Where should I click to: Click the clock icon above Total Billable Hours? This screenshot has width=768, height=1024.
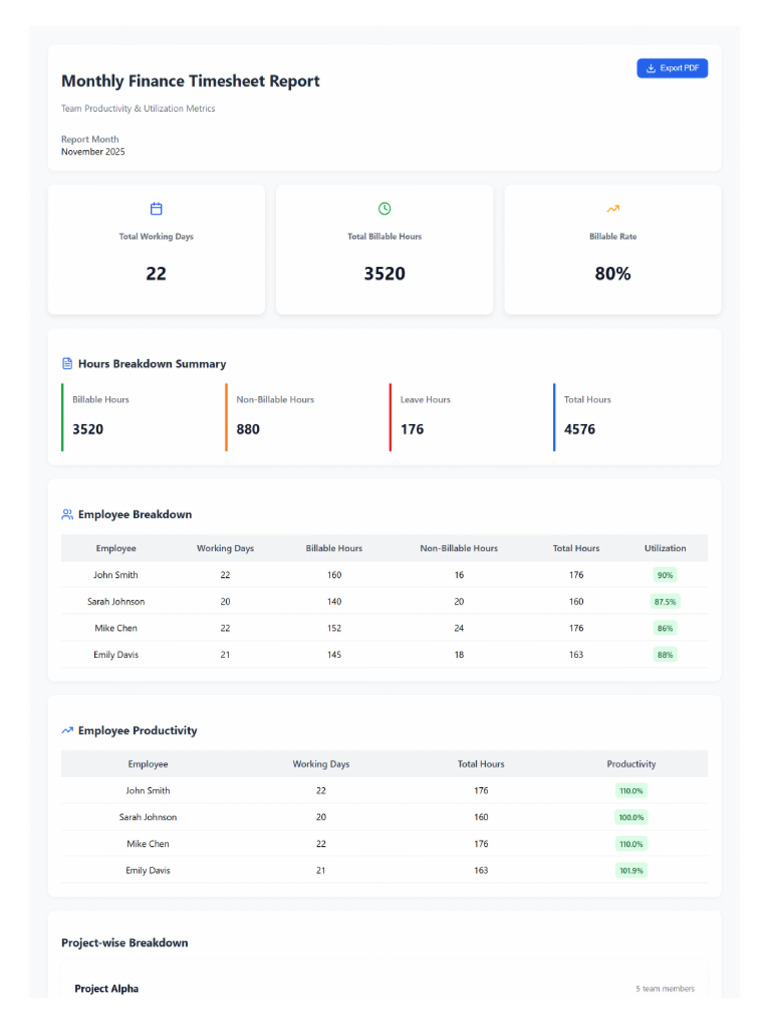[x=384, y=209]
